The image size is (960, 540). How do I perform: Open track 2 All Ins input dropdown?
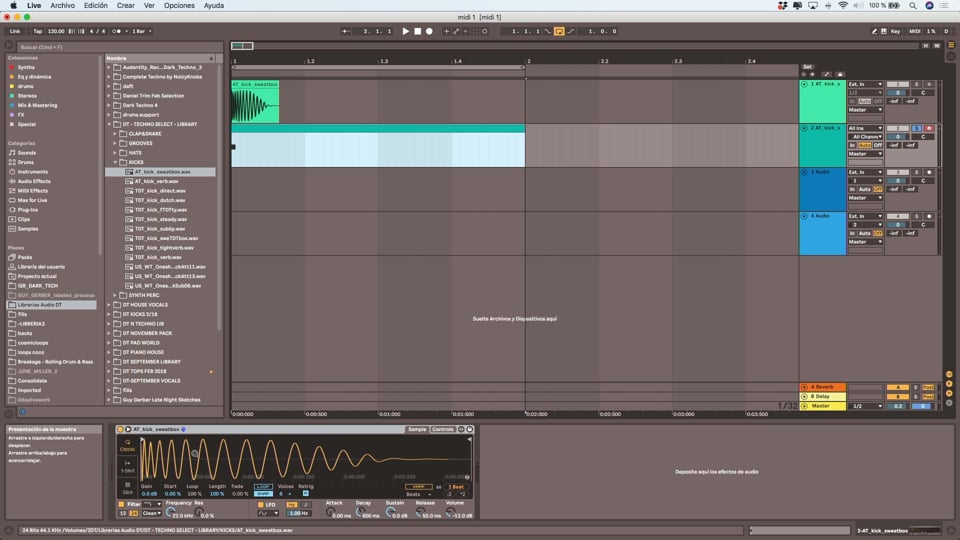pos(865,128)
